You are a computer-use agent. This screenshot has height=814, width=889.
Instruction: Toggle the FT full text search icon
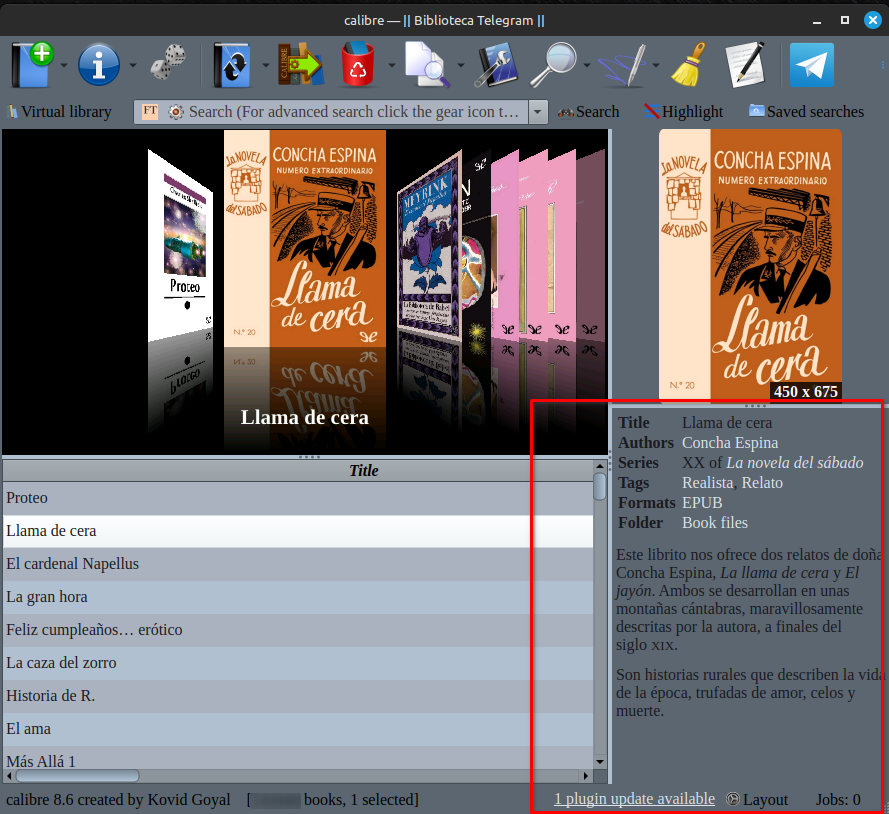(150, 111)
